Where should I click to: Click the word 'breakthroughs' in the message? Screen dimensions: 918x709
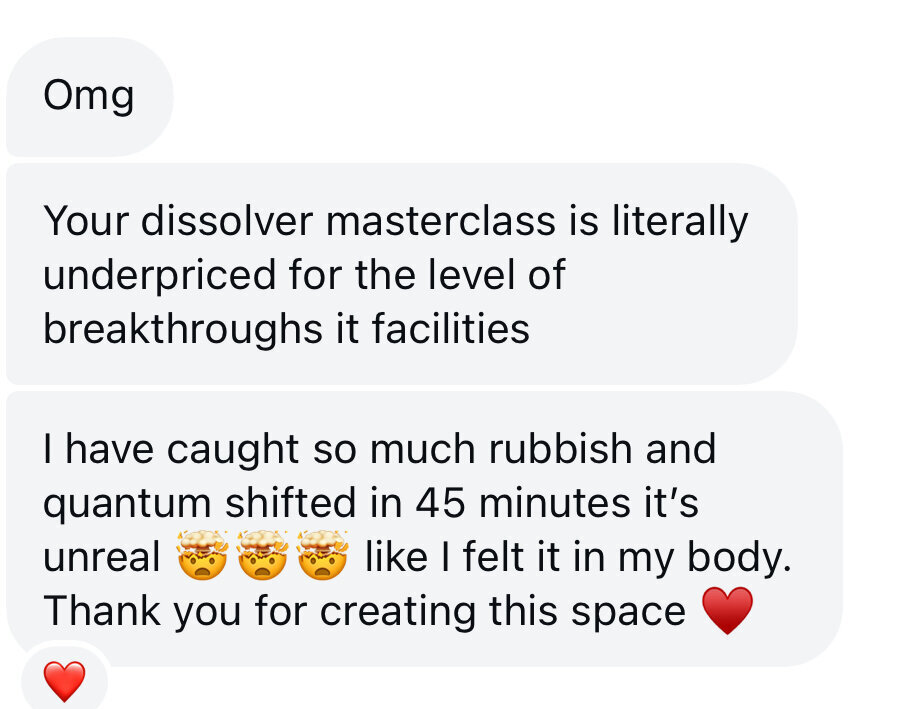coord(183,329)
